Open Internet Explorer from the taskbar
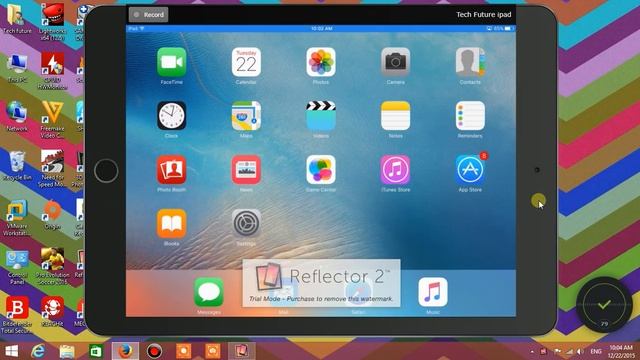640x360 pixels. (x=38, y=351)
